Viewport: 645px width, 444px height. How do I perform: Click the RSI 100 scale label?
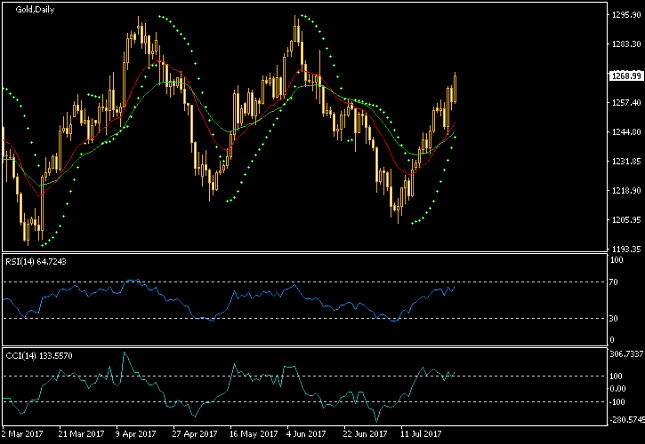[617, 260]
